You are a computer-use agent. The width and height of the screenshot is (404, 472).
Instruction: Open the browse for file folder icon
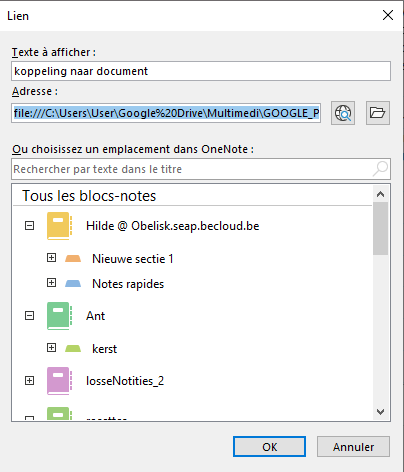coord(378,113)
